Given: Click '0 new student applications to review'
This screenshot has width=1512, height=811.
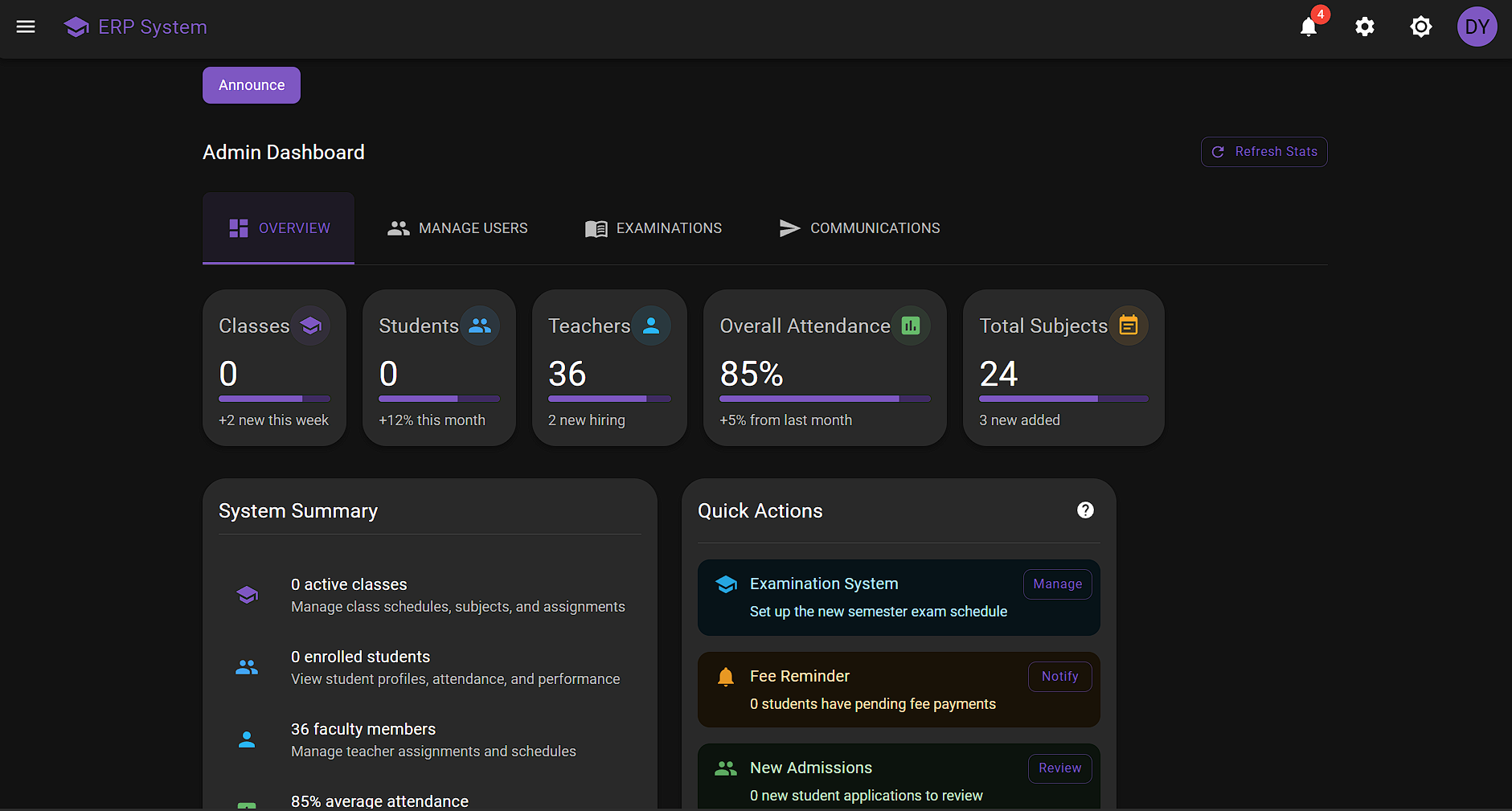Looking at the screenshot, I should point(867,796).
